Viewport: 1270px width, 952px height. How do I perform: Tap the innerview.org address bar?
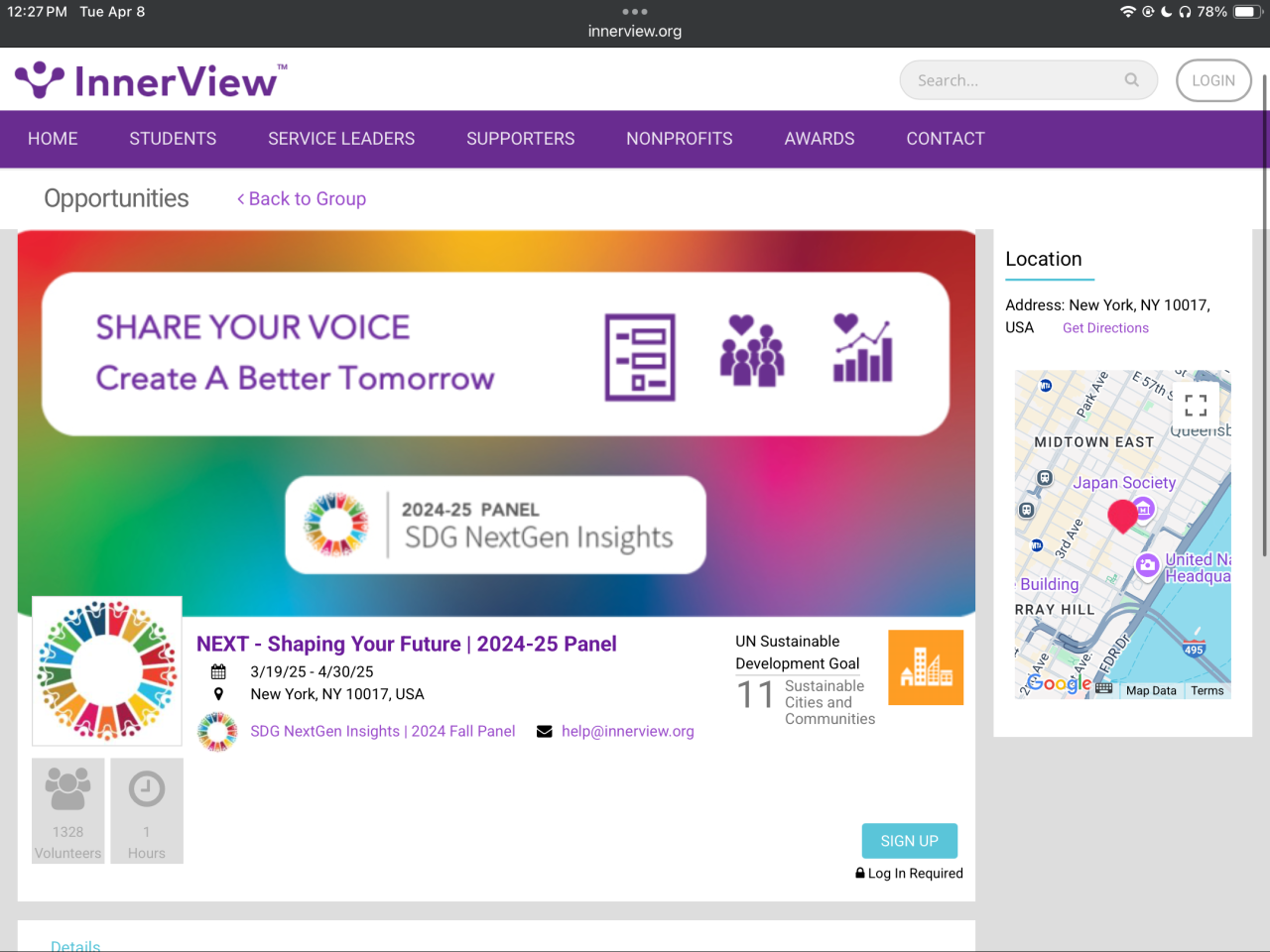pos(635,31)
